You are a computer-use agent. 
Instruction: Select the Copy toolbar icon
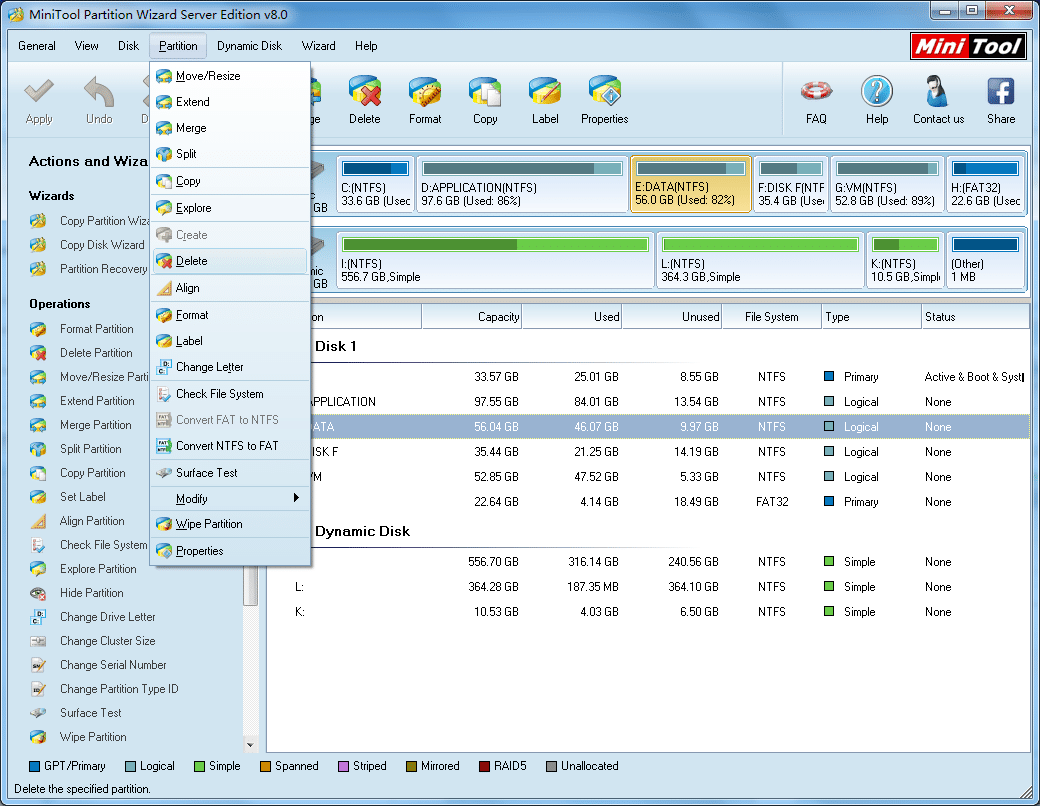point(484,100)
